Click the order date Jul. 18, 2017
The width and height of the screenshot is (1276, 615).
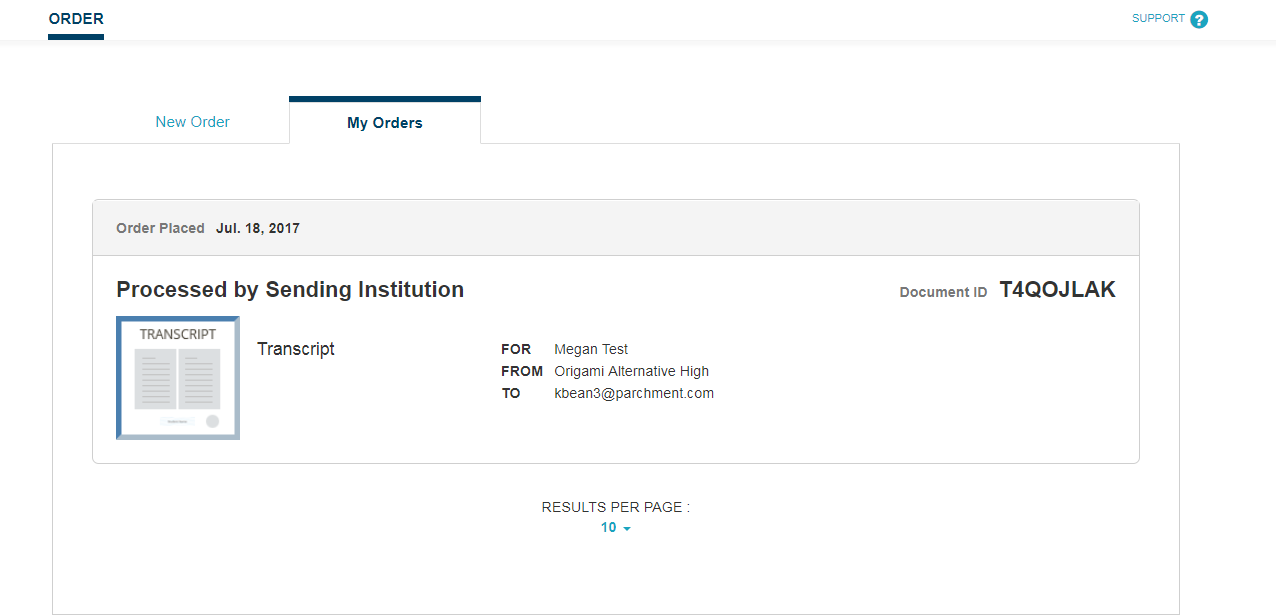(x=258, y=228)
